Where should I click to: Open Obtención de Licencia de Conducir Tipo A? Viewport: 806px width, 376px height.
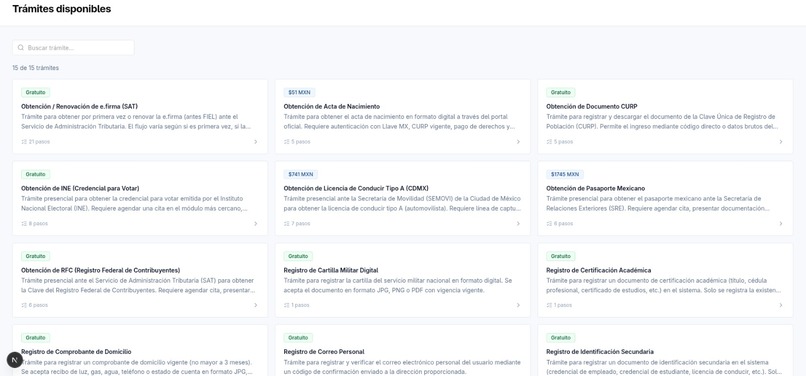pos(356,188)
